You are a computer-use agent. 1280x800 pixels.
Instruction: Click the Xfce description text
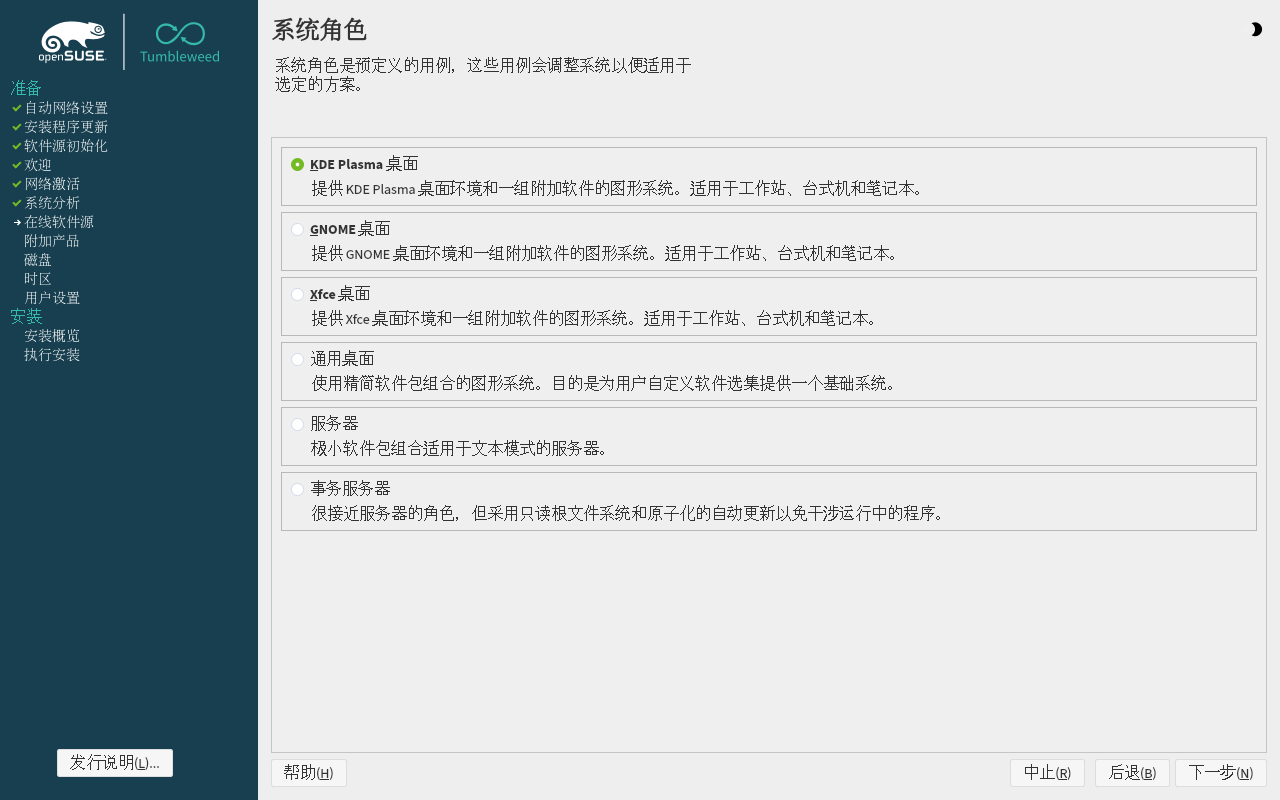tap(595, 318)
